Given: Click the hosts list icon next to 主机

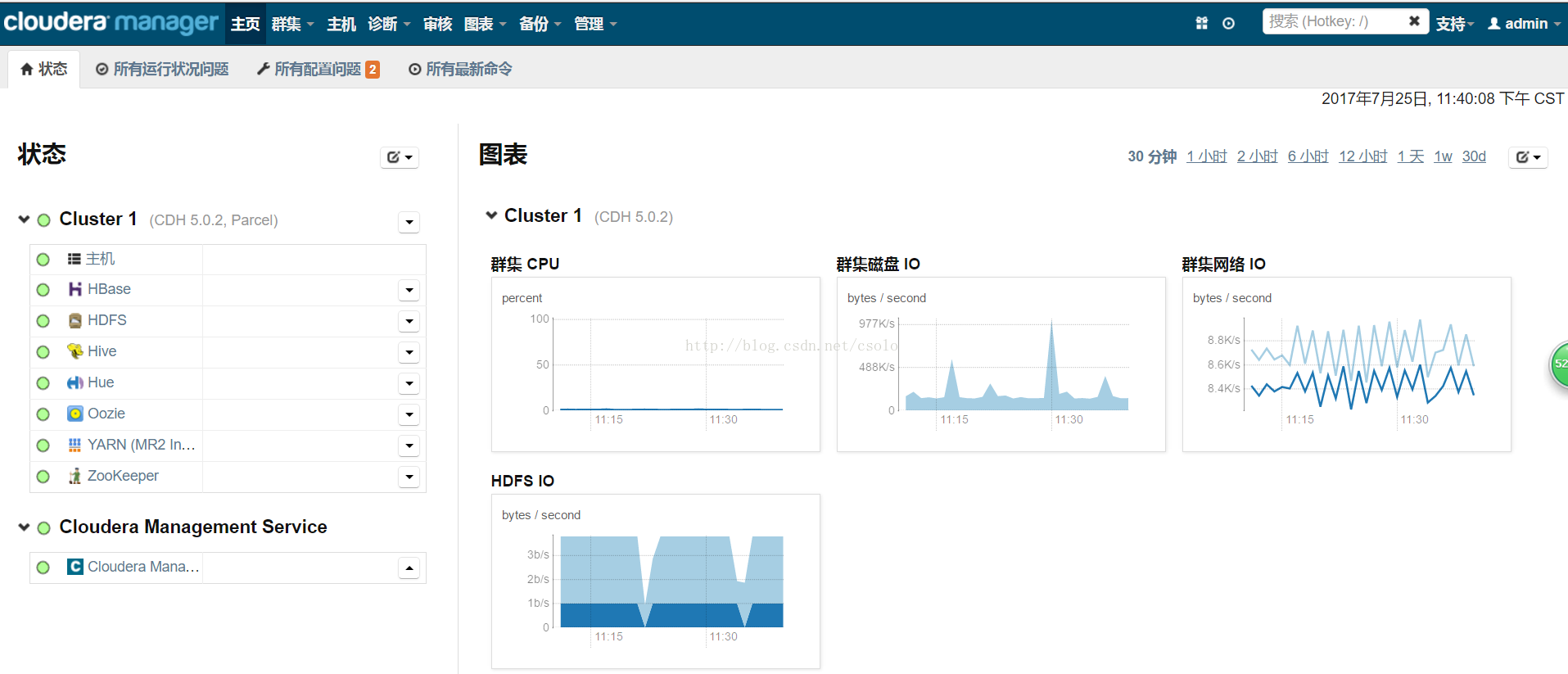Looking at the screenshot, I should coord(74,259).
